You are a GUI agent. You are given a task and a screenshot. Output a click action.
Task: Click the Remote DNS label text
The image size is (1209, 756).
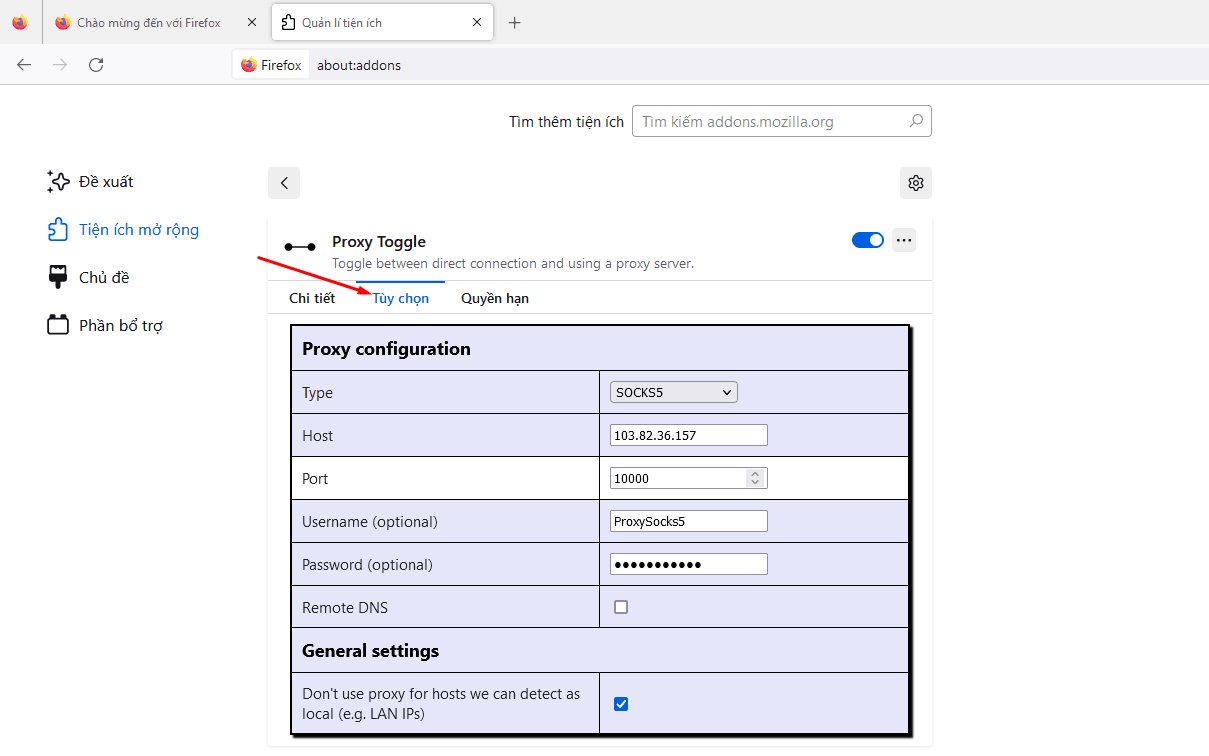tap(345, 608)
